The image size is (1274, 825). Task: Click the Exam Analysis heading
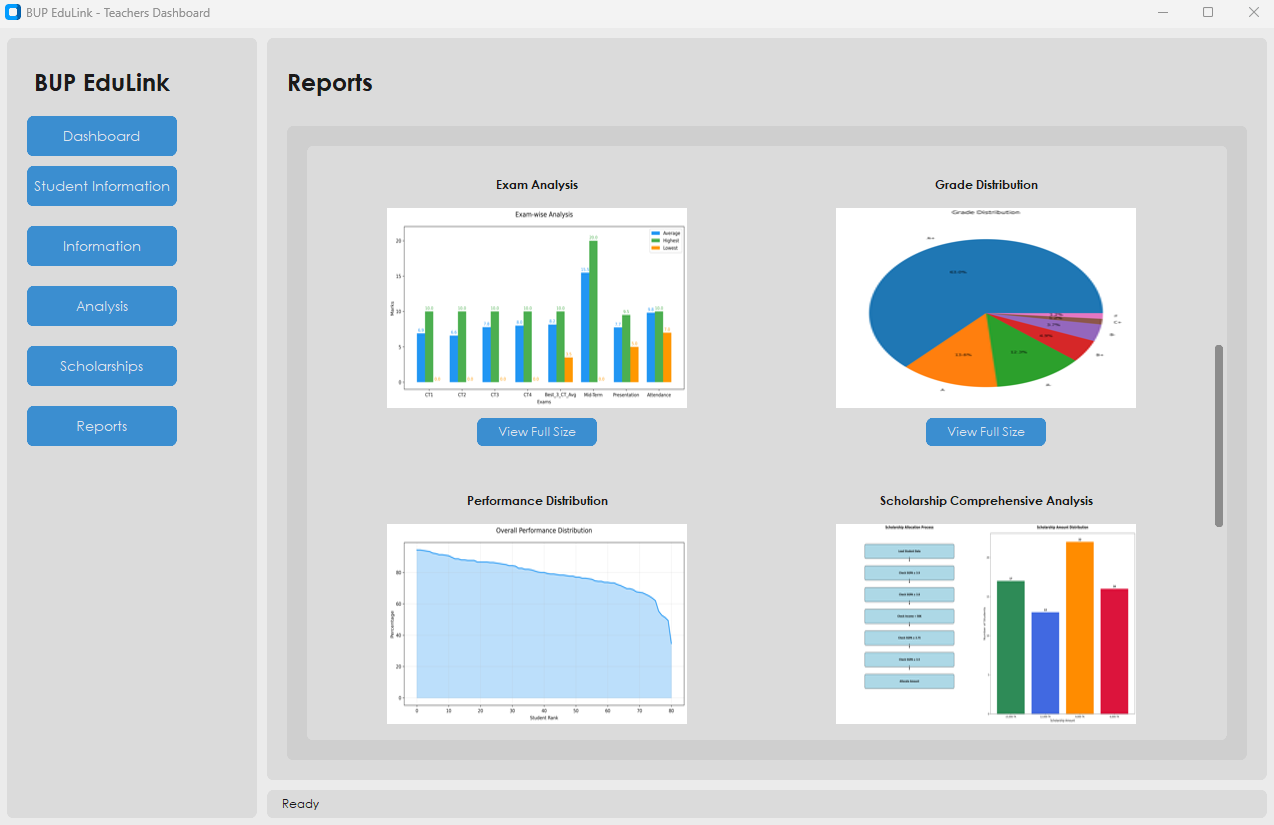pyautogui.click(x=536, y=184)
